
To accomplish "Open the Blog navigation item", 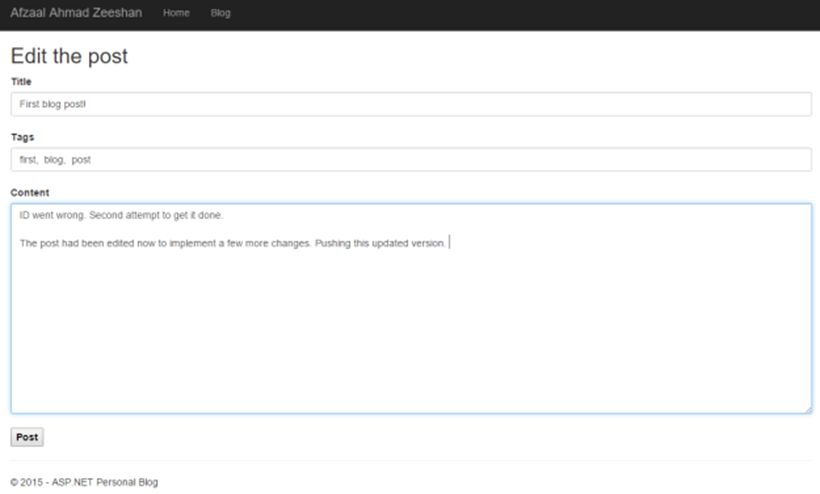I will (220, 14).
